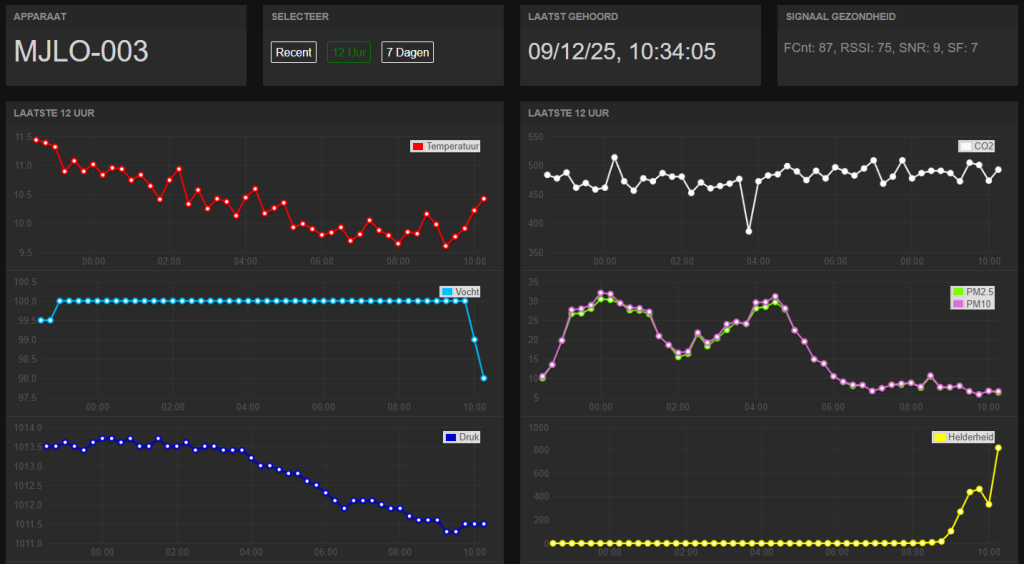
Task: Click the last Druk data point
Action: 484,524
